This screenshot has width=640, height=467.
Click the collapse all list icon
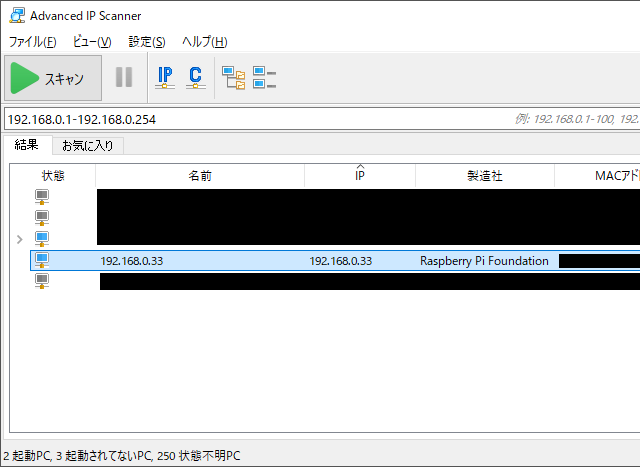(x=264, y=78)
